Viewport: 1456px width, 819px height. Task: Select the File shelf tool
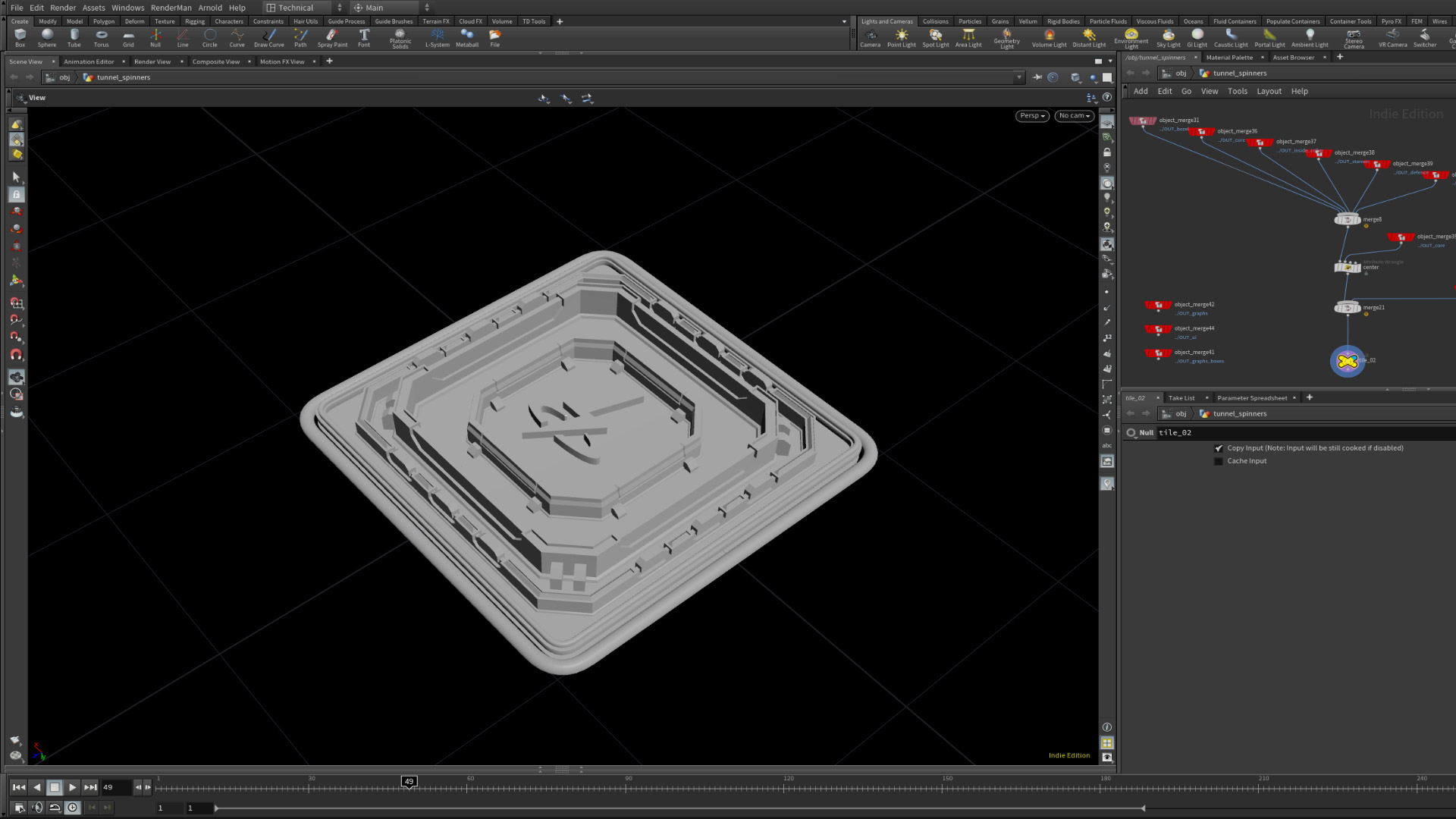[495, 39]
